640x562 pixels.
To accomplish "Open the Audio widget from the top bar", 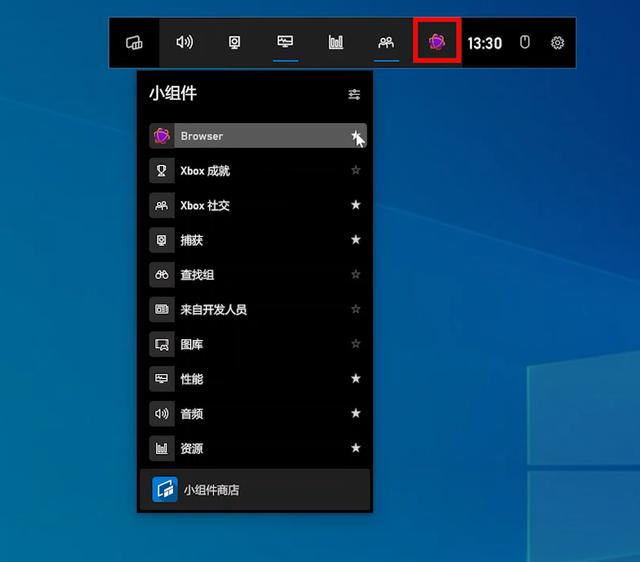I will point(184,42).
